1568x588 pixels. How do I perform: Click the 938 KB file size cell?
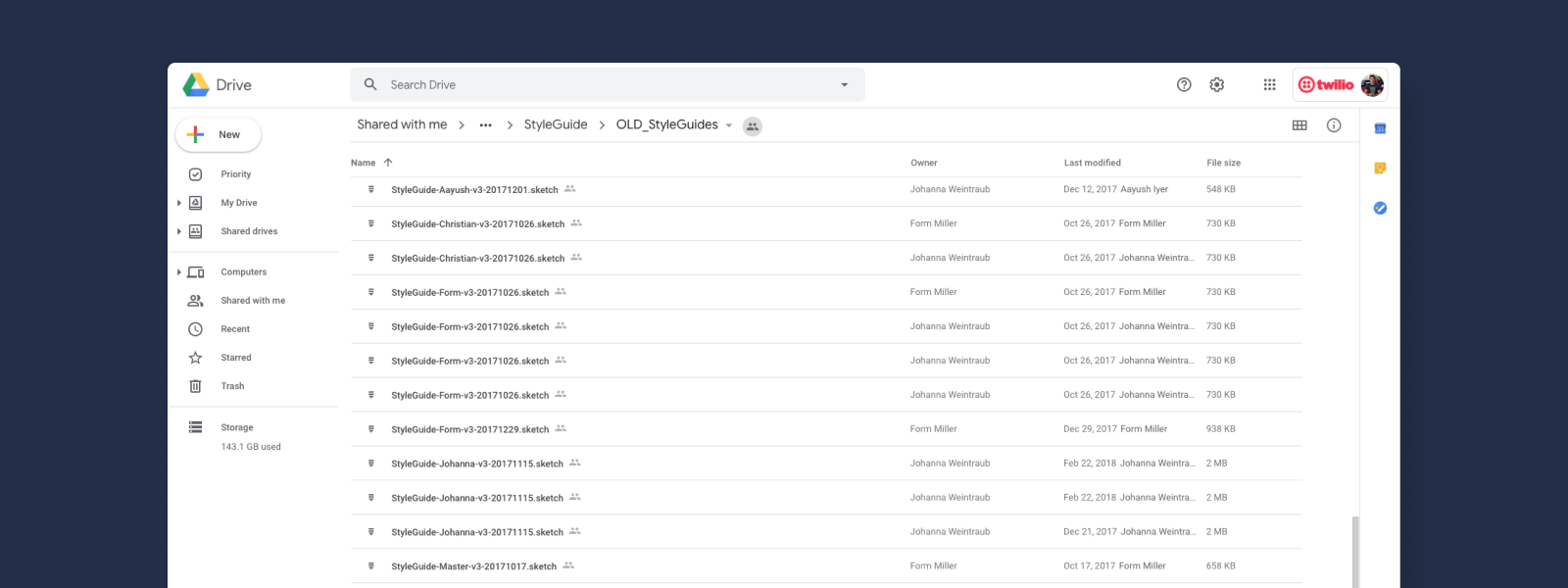click(1221, 429)
